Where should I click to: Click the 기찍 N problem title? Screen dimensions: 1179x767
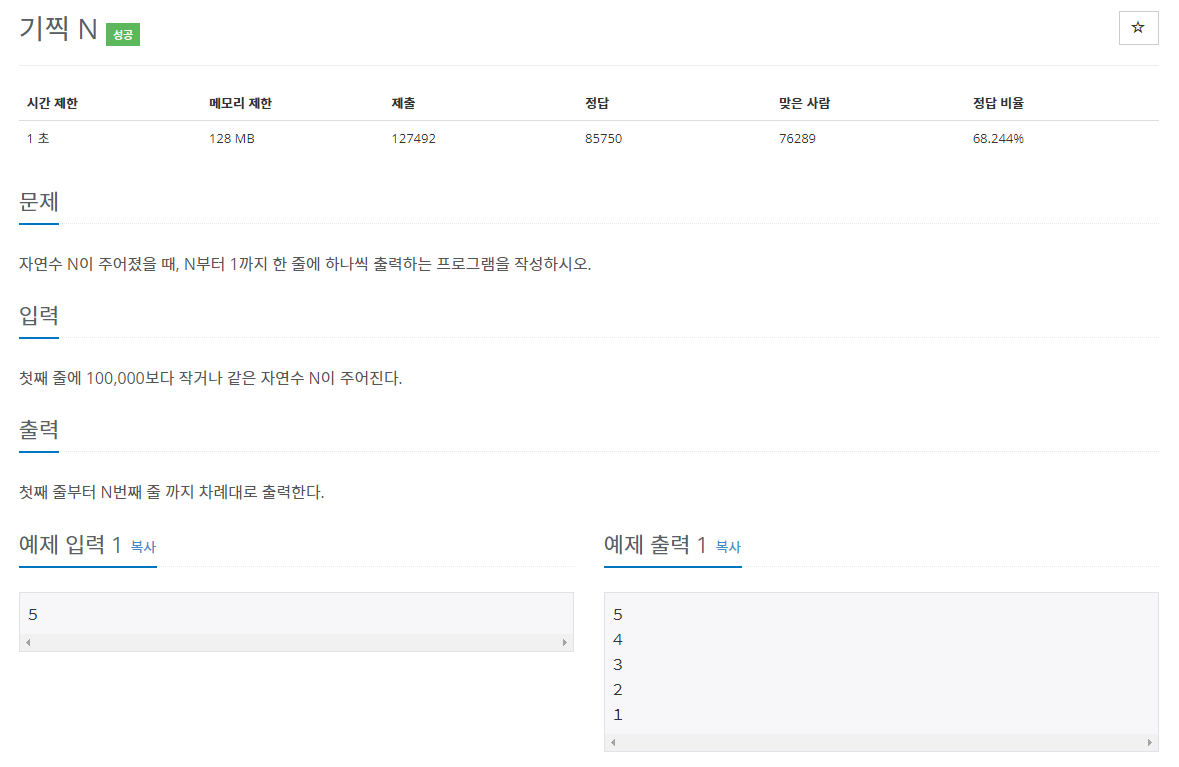point(58,30)
